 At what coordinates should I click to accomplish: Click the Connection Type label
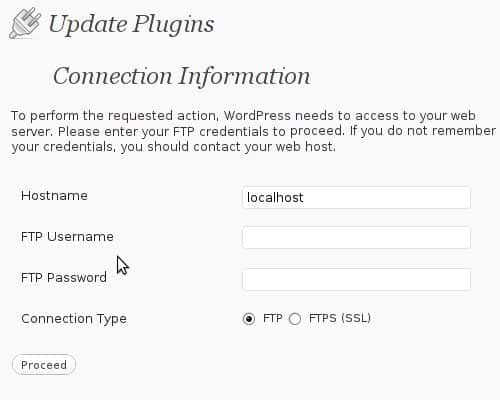pos(74,319)
